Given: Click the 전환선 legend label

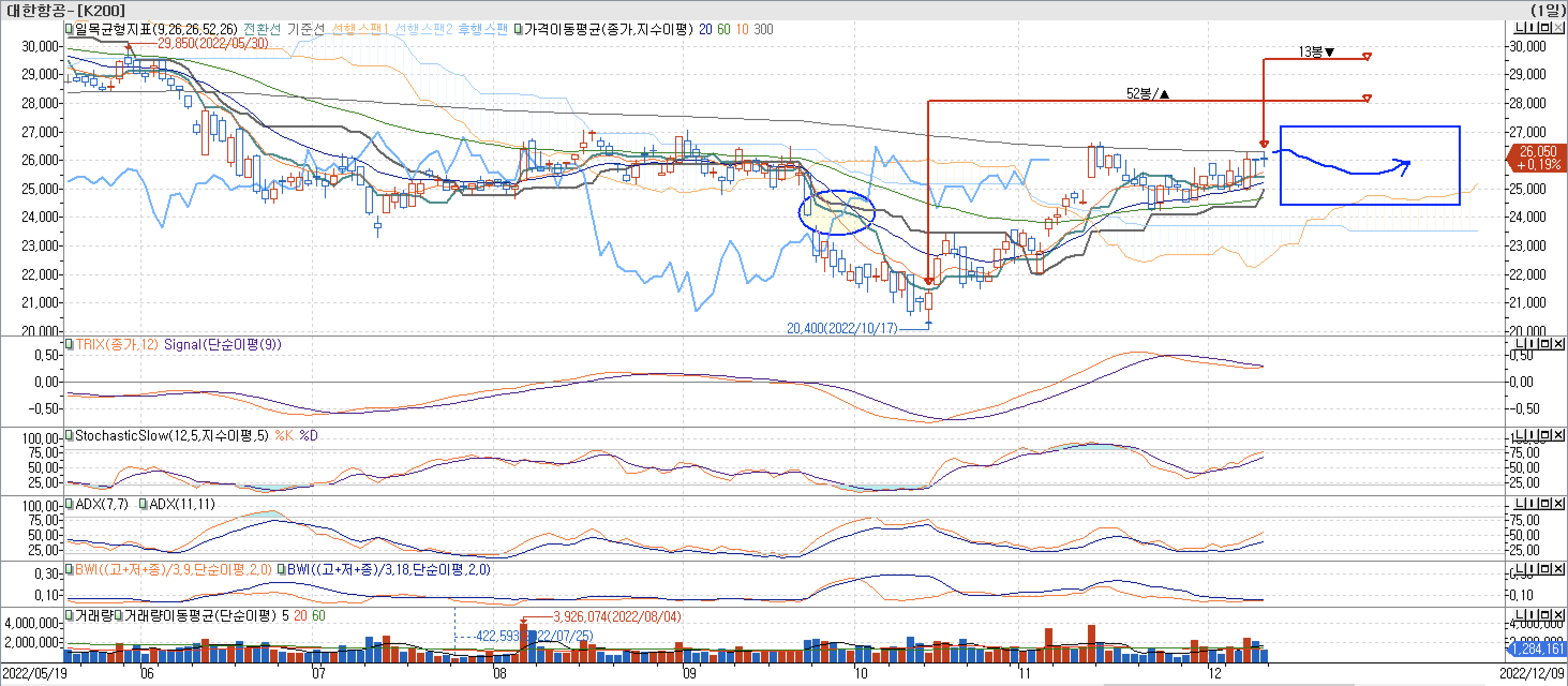Looking at the screenshot, I should (262, 29).
